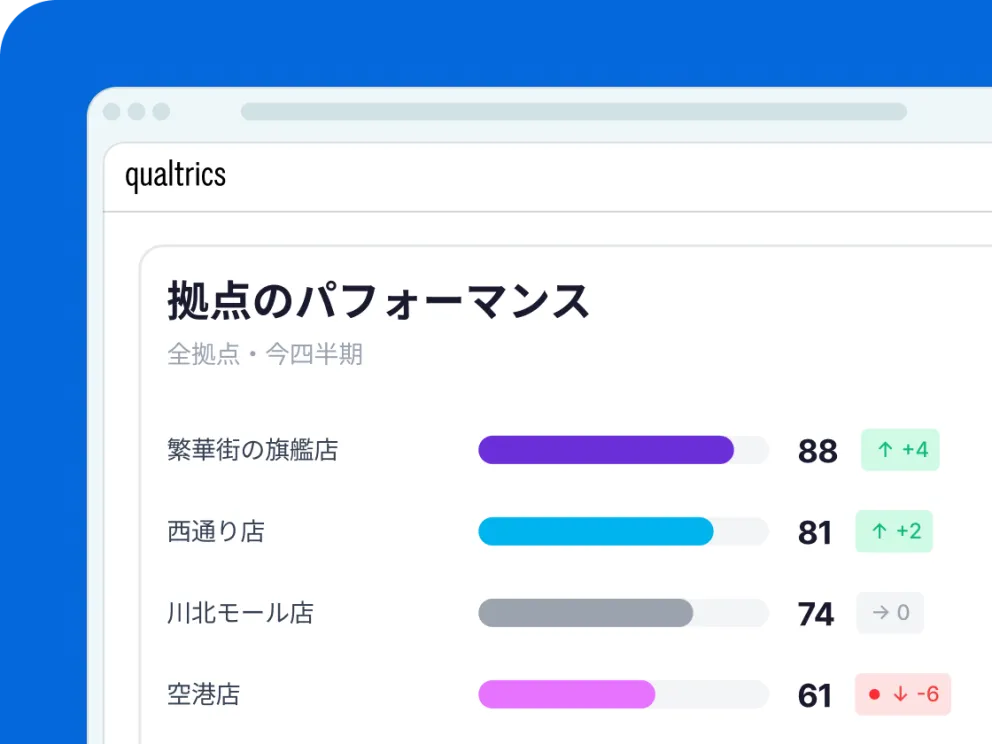
Task: Click the gray bar for 川北モール店
Action: click(x=586, y=612)
